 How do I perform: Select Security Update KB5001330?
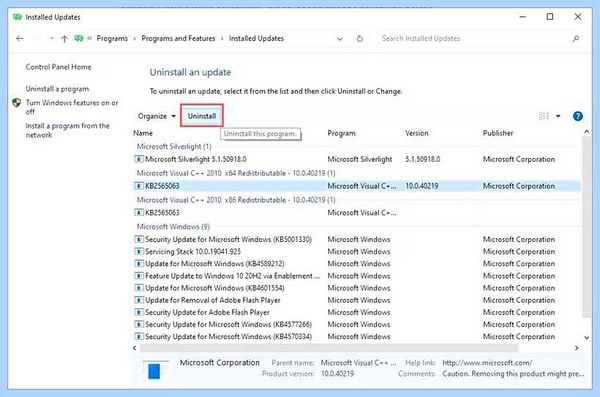click(357, 239)
